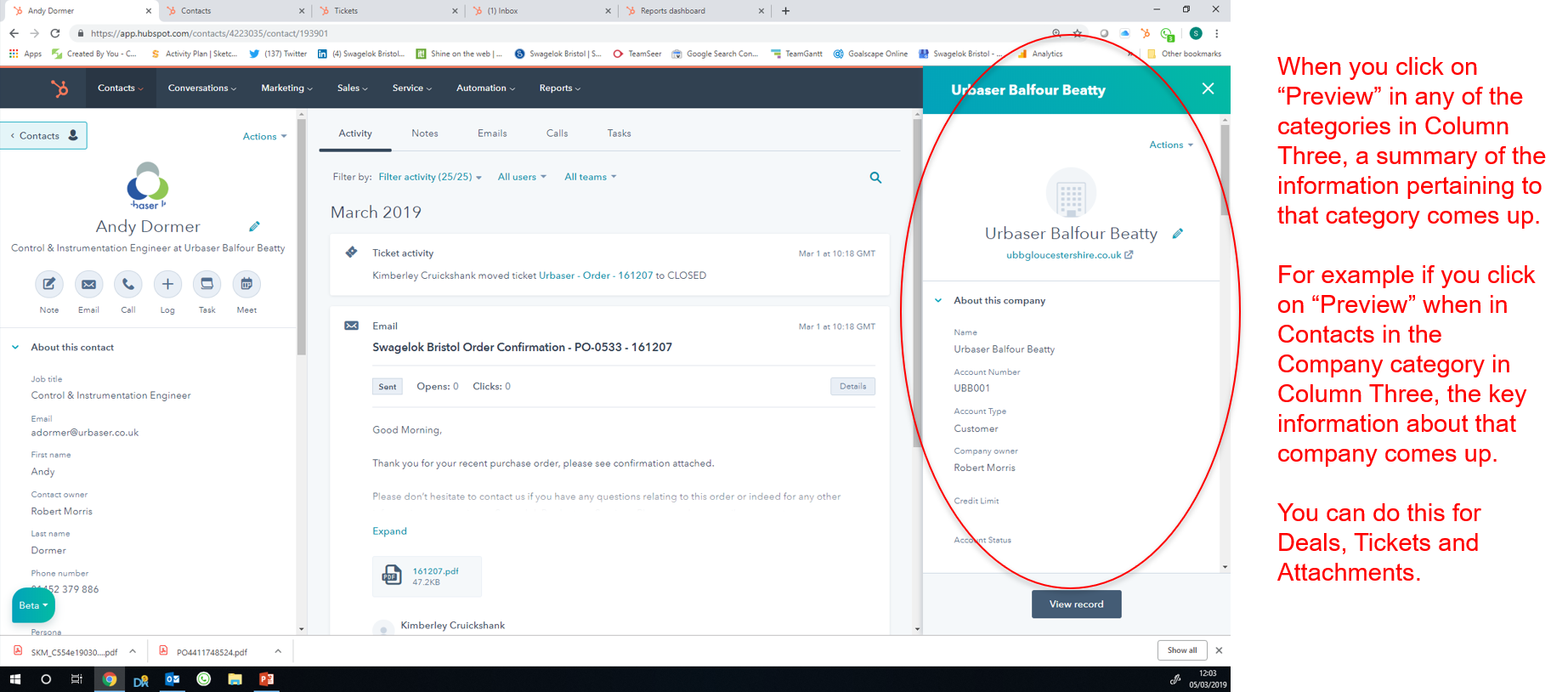Click the Email action icon
The image size is (1568, 692).
tap(88, 284)
